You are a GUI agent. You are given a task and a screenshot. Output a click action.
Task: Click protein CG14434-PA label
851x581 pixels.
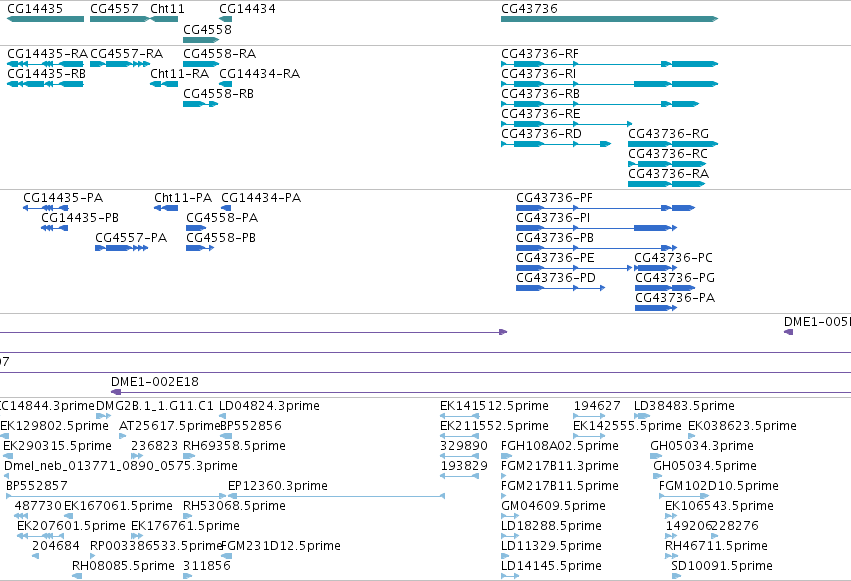point(261,197)
